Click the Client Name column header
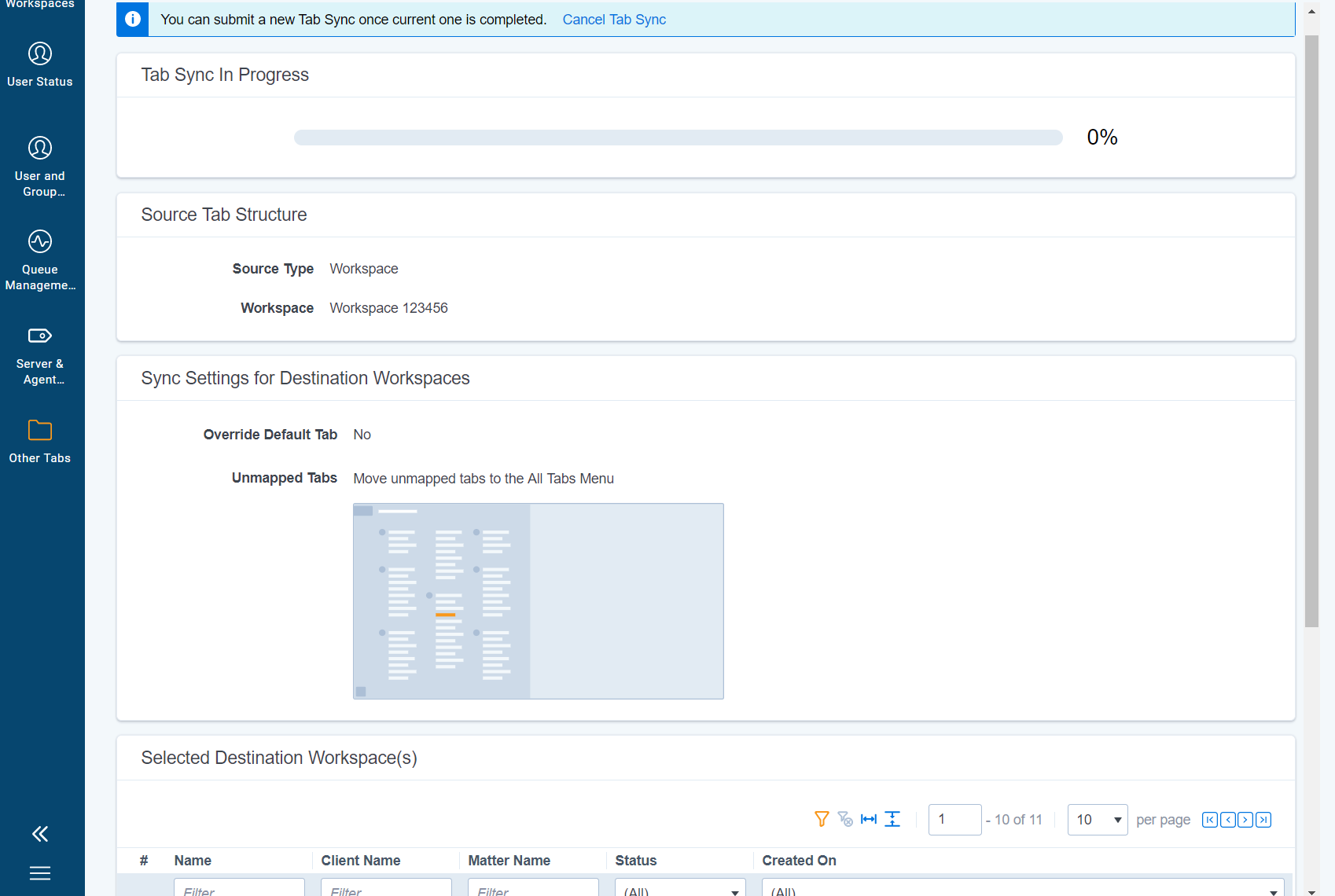Viewport: 1335px width, 896px height. [361, 861]
